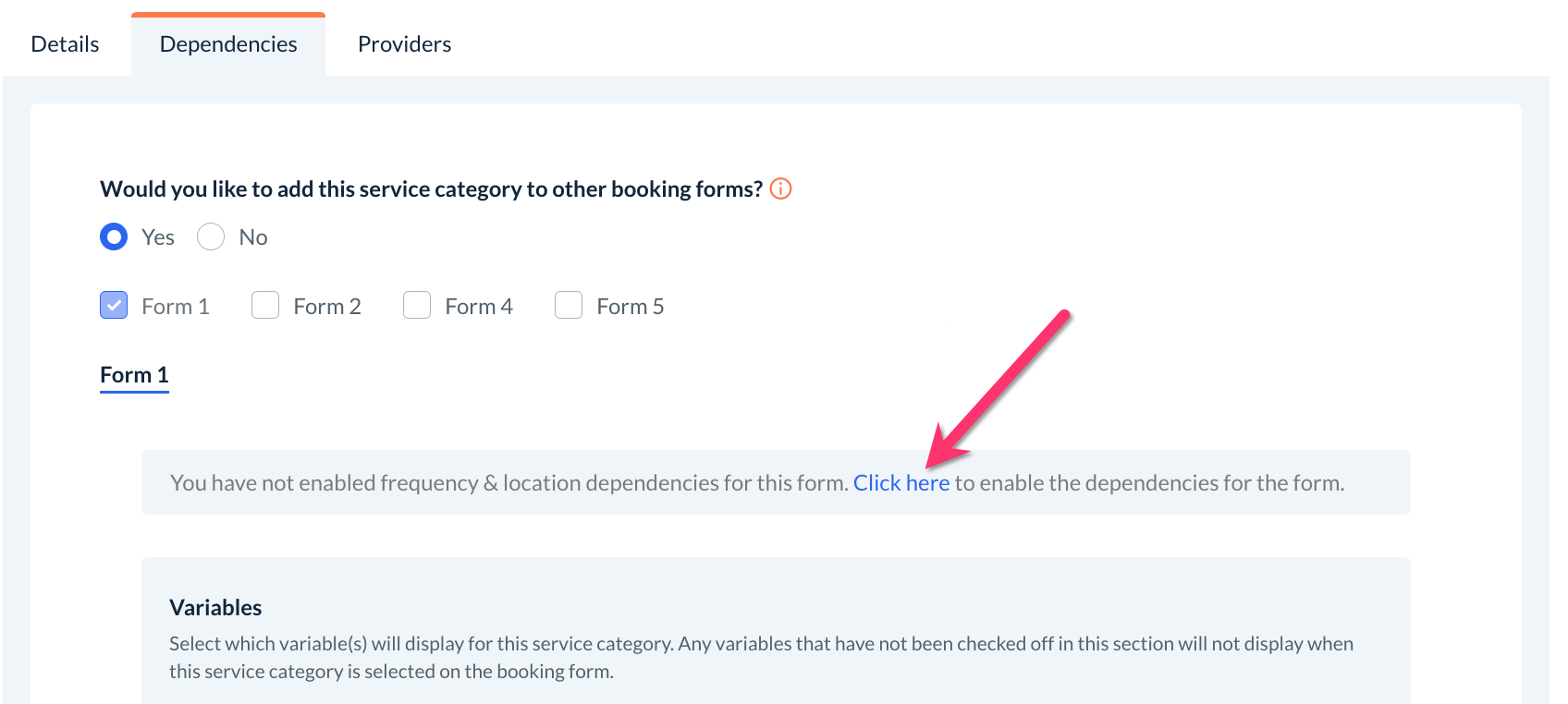Check the Form 5 checkbox
1568x704 pixels.
(569, 306)
